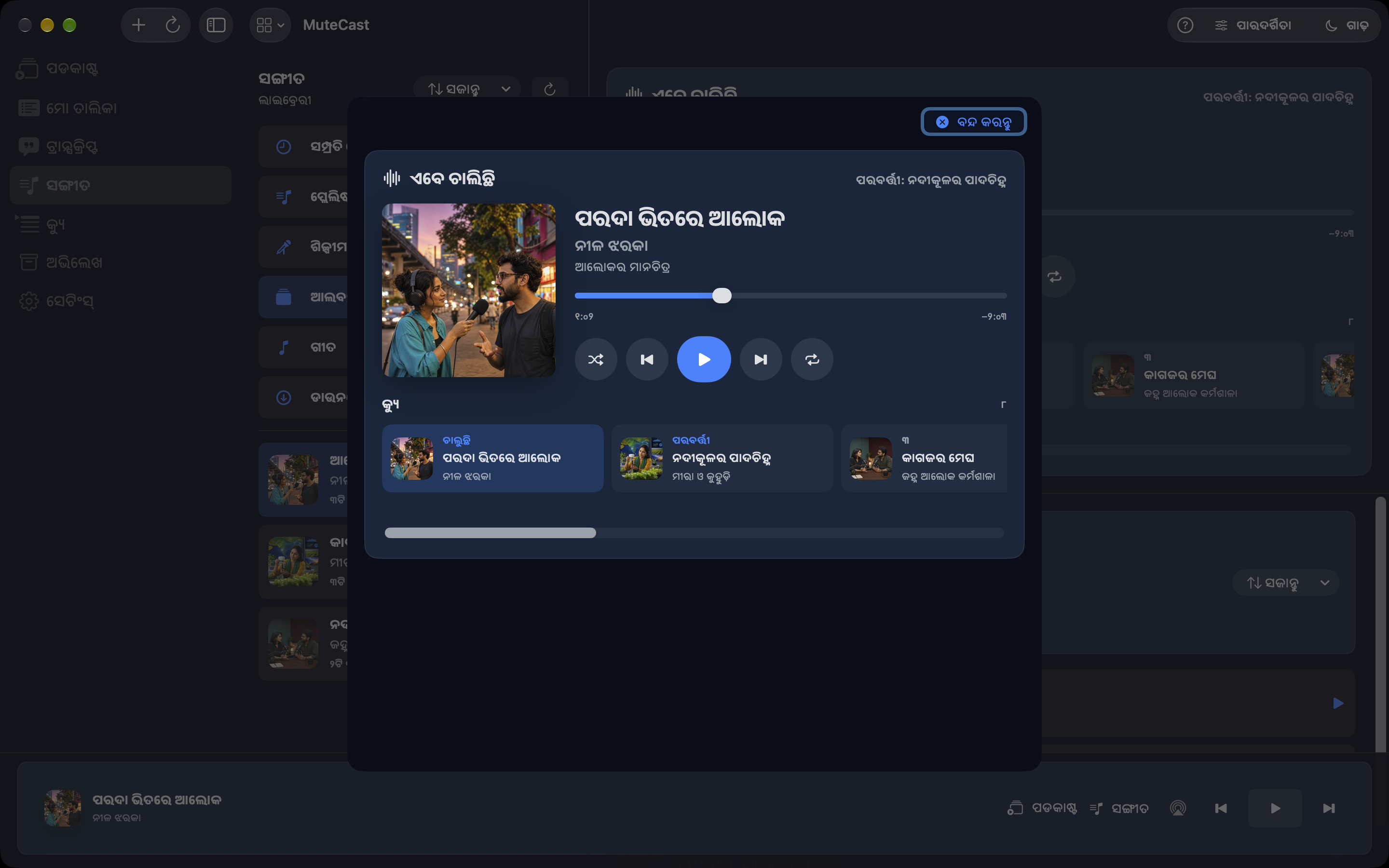Click the shuffle button in the modal player
1389x868 pixels.
pos(596,359)
